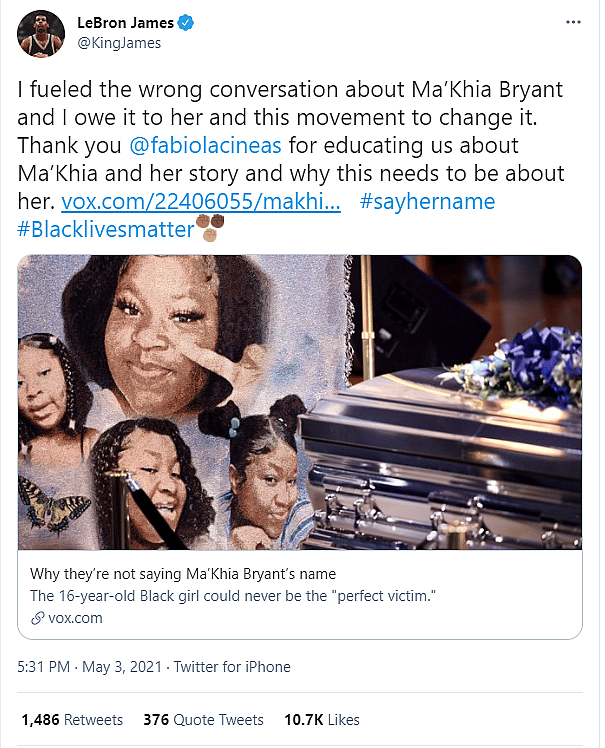Click the profile avatar picture
605x748 pixels.
(x=41, y=31)
